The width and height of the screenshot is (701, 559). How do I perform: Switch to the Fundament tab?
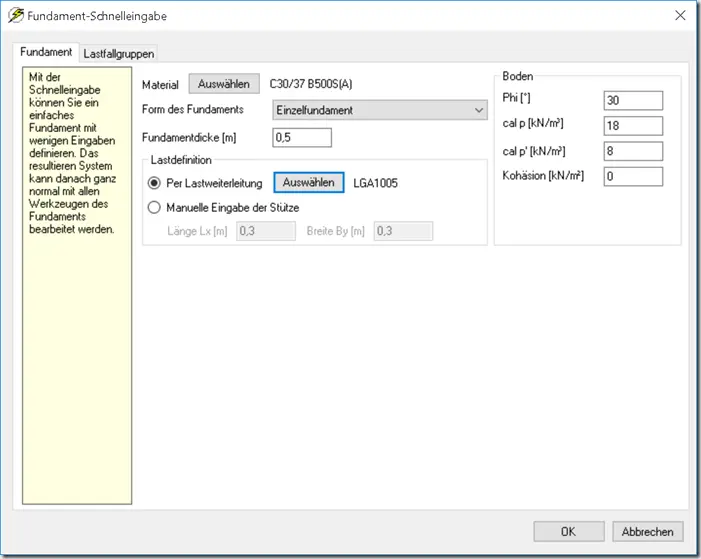[x=46, y=52]
